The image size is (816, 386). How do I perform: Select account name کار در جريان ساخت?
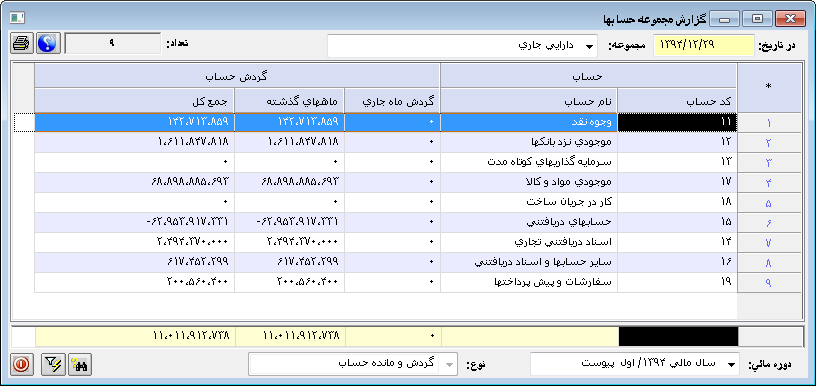pos(529,202)
